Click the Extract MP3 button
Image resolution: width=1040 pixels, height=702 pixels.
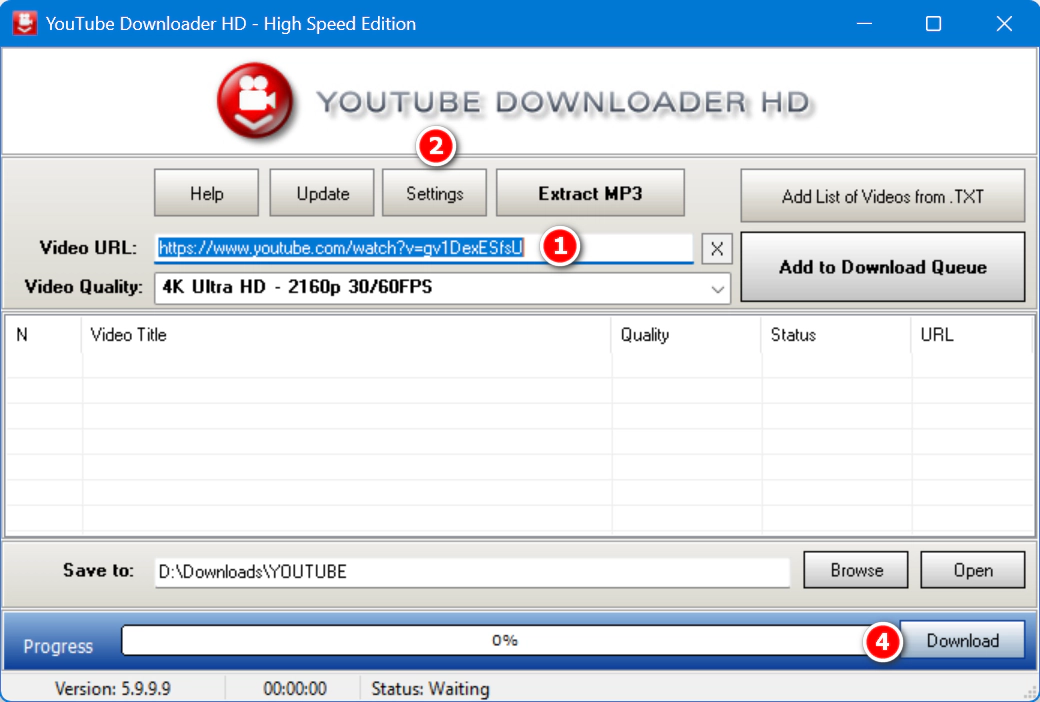point(590,193)
